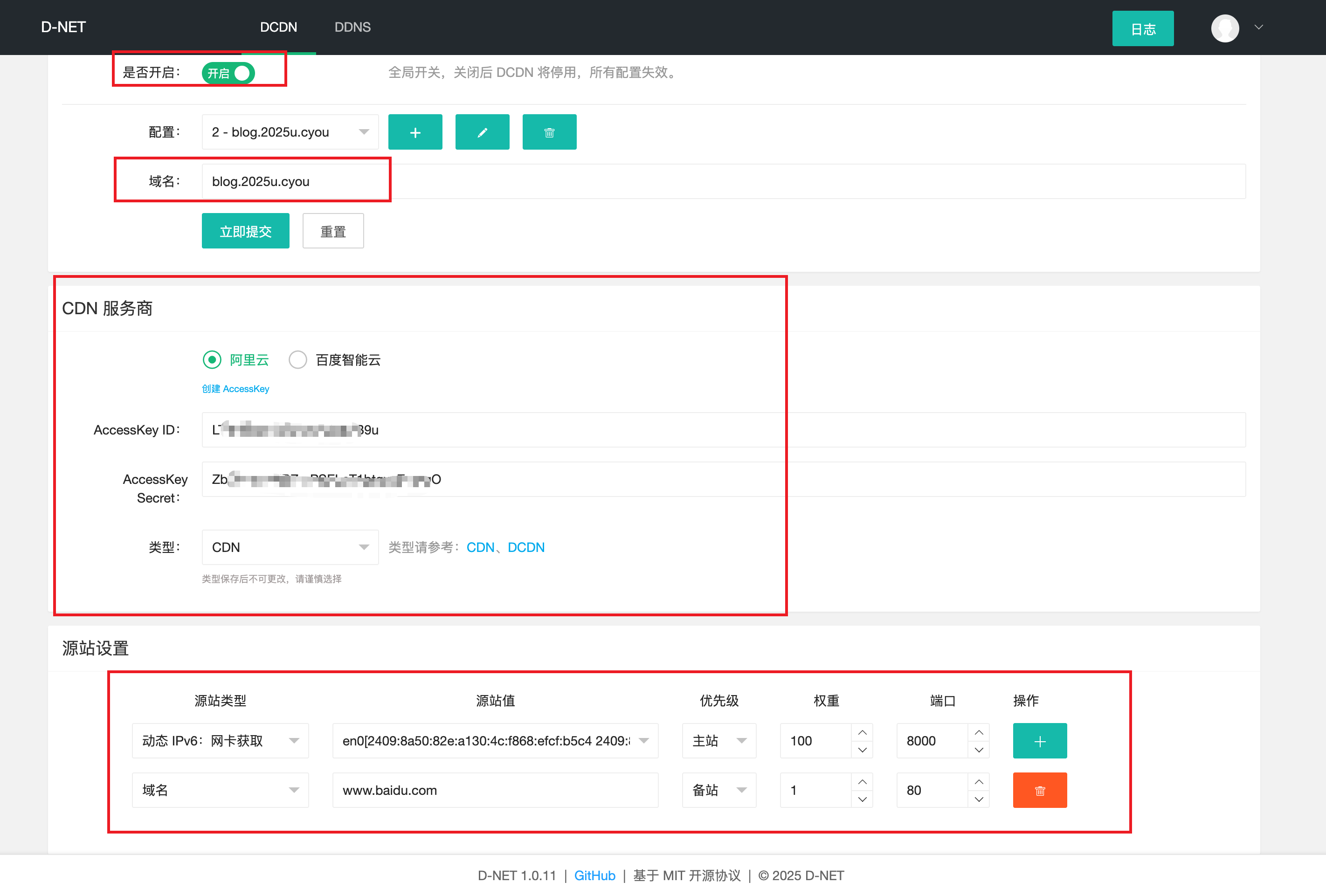This screenshot has height=896, width=1326.
Task: Click the user avatar icon
Action: (x=1224, y=28)
